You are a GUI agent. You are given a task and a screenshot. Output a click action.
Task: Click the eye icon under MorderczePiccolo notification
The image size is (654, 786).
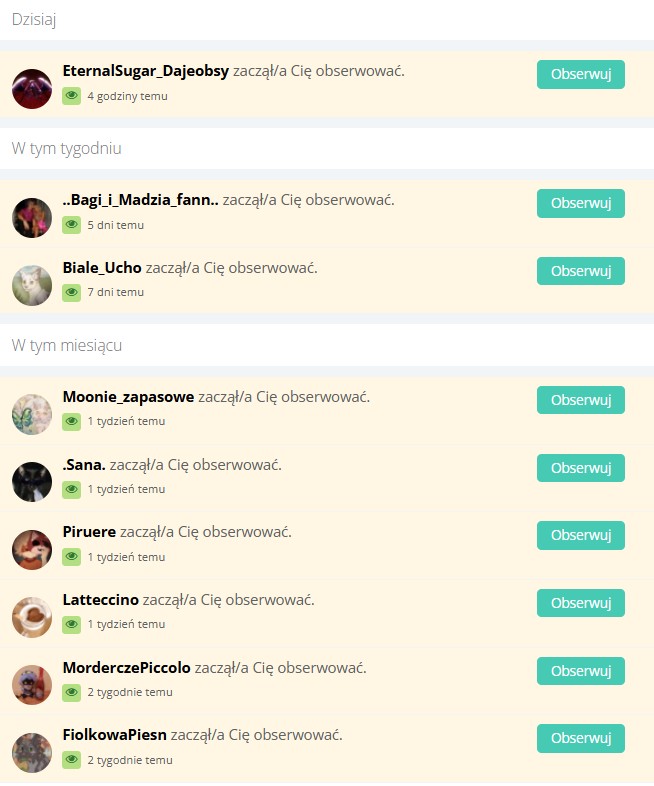(x=72, y=692)
